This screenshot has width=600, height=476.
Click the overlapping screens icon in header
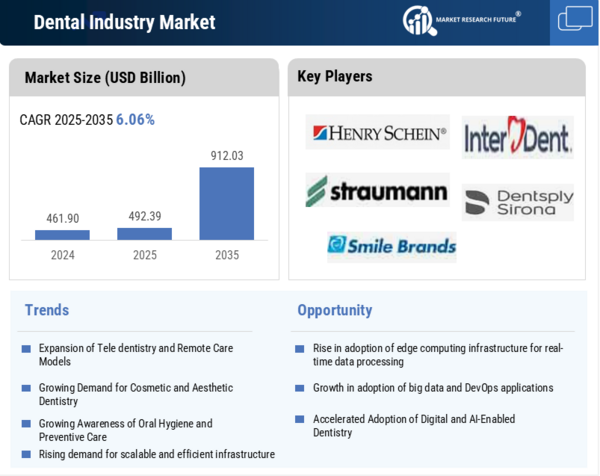click(x=575, y=19)
